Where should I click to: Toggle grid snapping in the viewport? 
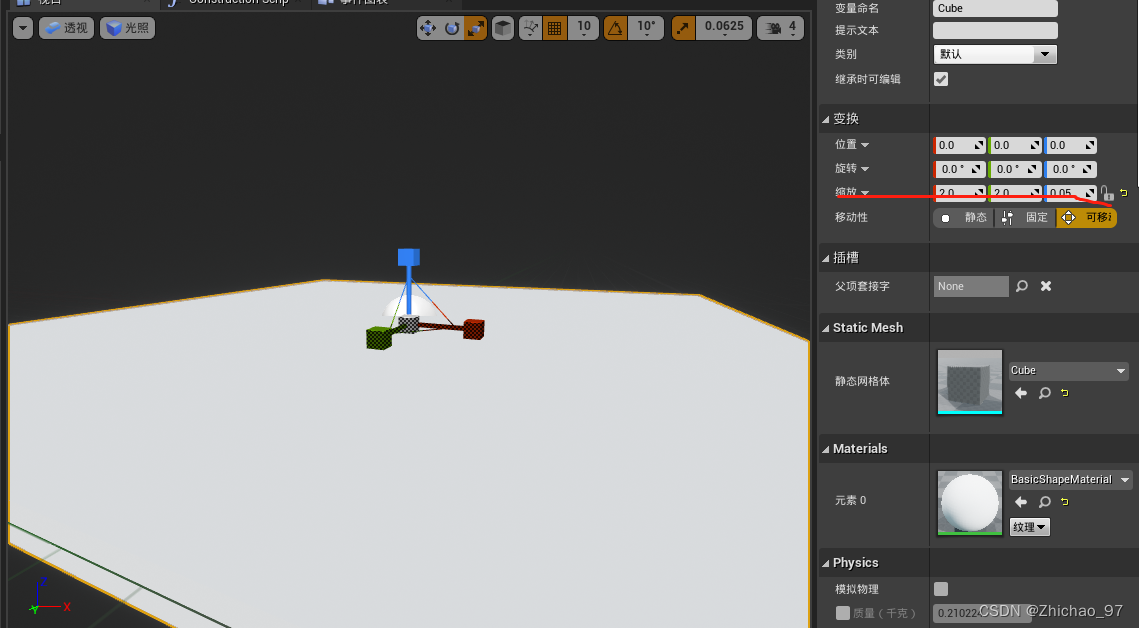pyautogui.click(x=554, y=28)
